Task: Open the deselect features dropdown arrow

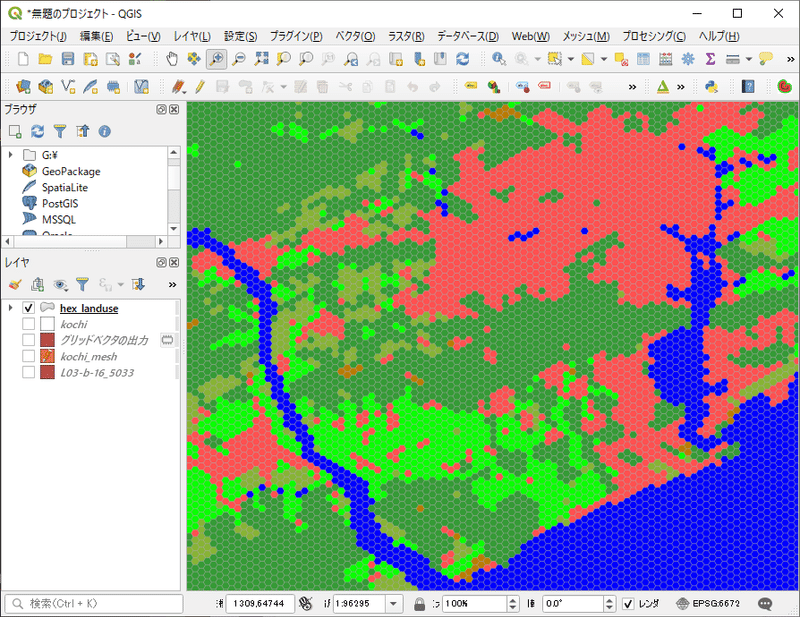Action: coord(604,59)
